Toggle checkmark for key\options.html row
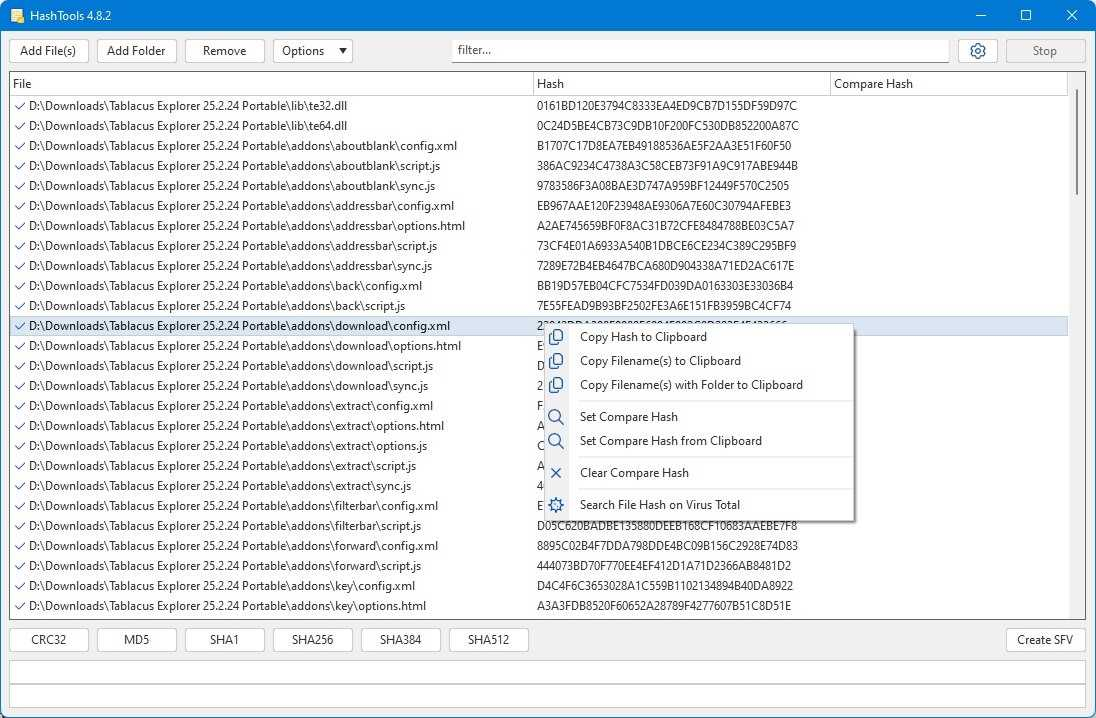 pyautogui.click(x=20, y=606)
